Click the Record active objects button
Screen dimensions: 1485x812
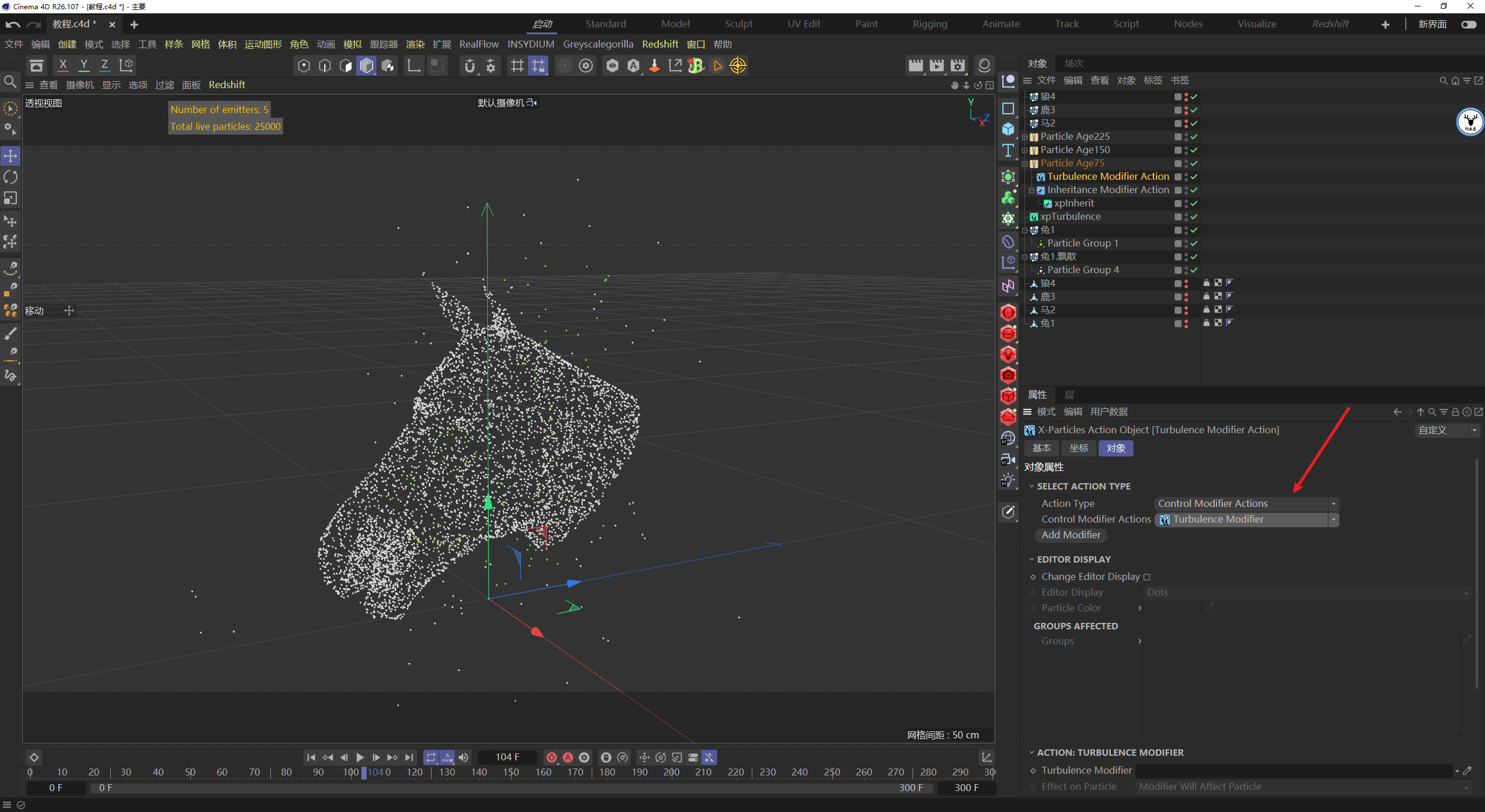(x=552, y=757)
